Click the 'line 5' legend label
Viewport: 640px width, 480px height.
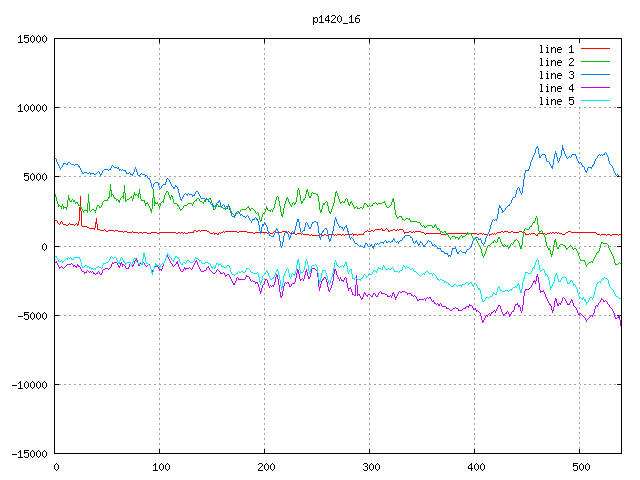(x=557, y=101)
